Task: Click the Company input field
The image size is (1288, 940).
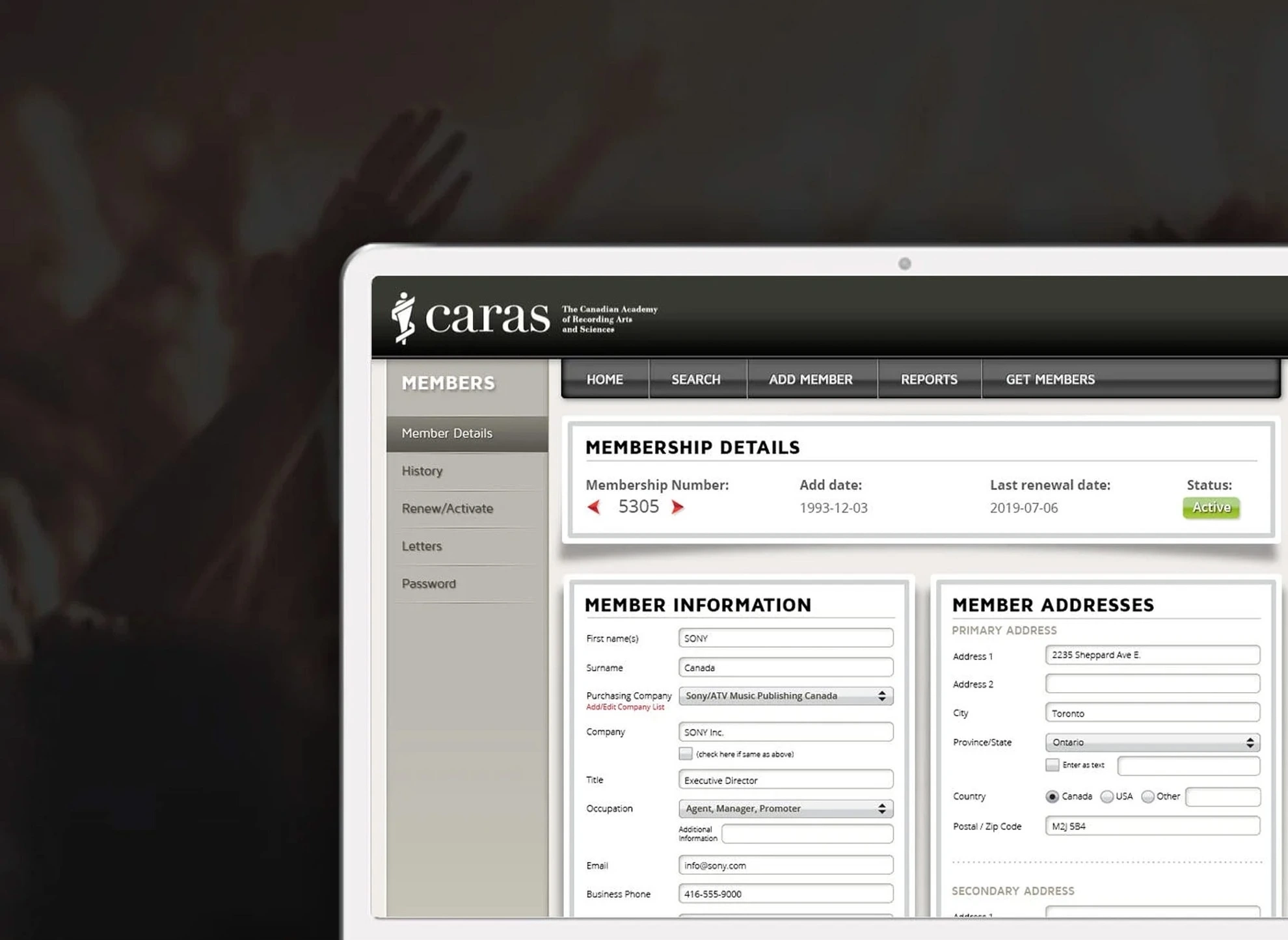Action: (786, 732)
